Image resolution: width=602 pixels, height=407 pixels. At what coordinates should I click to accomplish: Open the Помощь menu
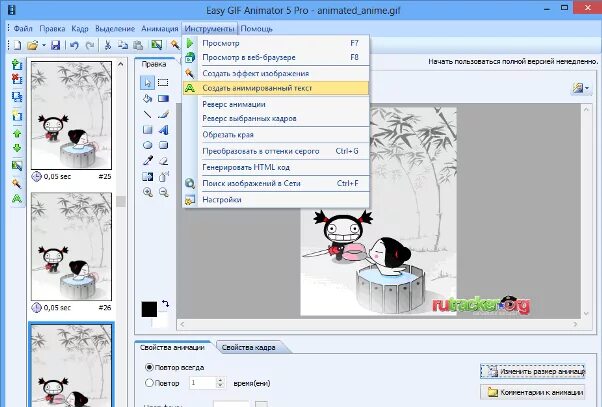tap(256, 29)
